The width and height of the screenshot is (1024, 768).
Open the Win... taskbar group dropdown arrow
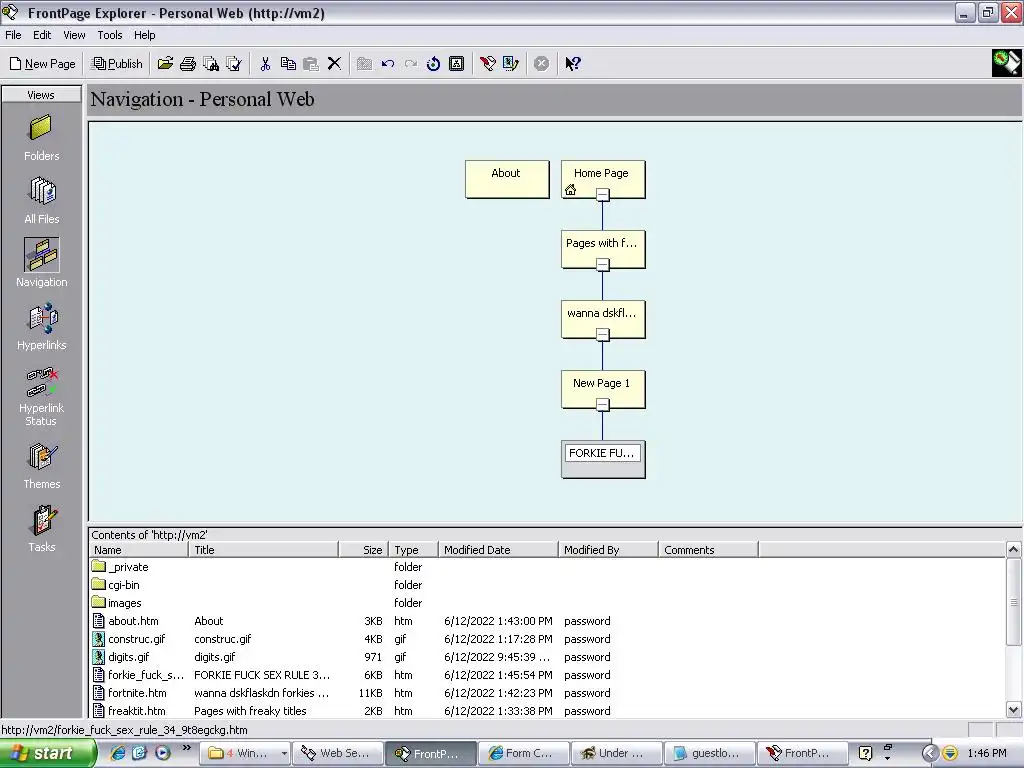click(284, 754)
